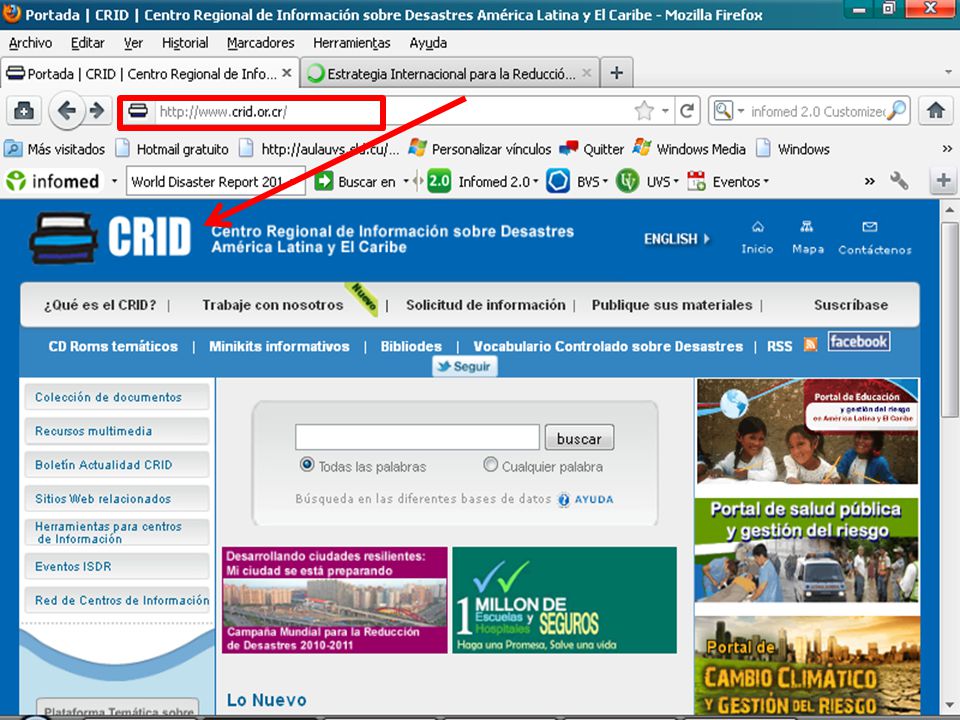This screenshot has height=720, width=960.
Task: Open the browser Home button
Action: coord(935,111)
